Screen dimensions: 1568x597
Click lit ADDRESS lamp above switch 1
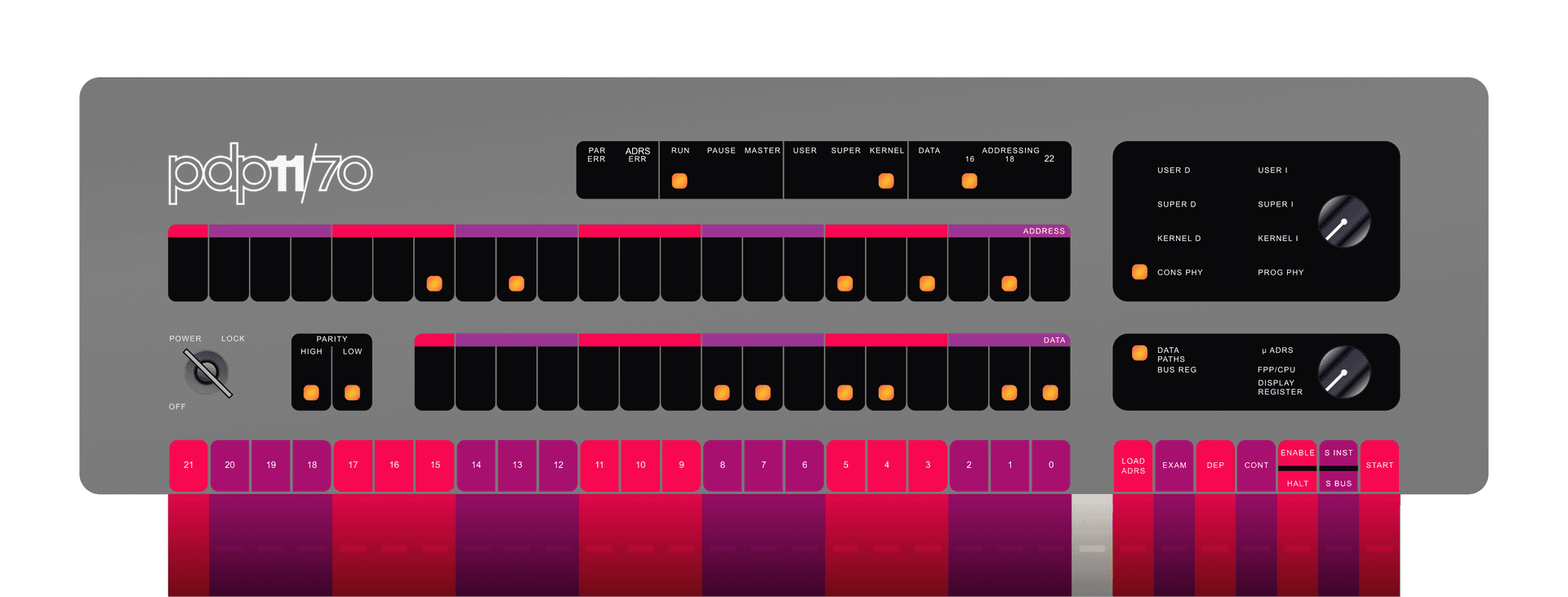(x=1009, y=283)
